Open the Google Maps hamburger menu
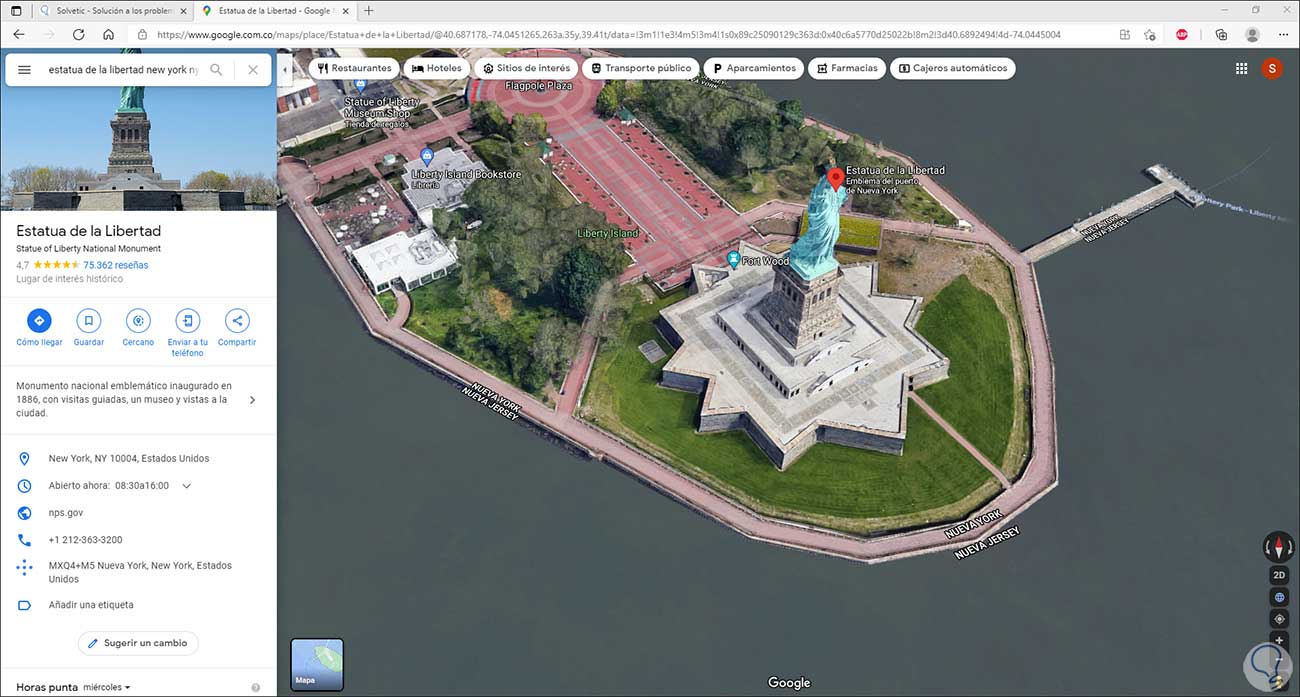Image resolution: width=1300 pixels, height=697 pixels. (x=25, y=70)
